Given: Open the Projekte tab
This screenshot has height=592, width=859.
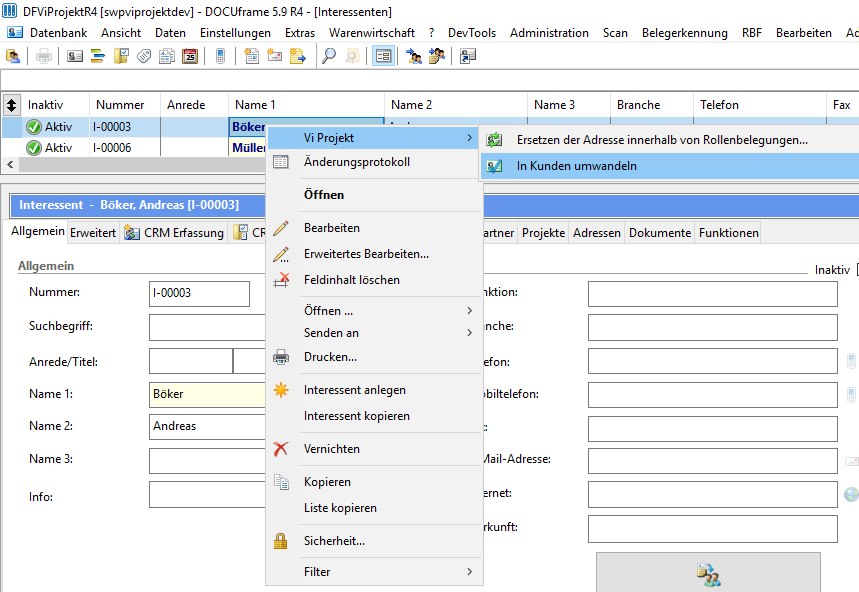Looking at the screenshot, I should click(543, 233).
